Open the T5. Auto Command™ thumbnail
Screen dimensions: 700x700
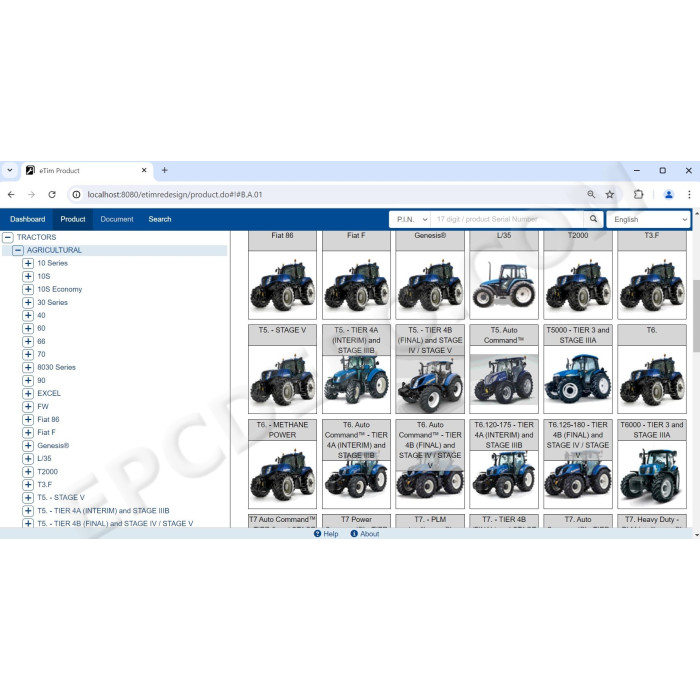coord(504,379)
